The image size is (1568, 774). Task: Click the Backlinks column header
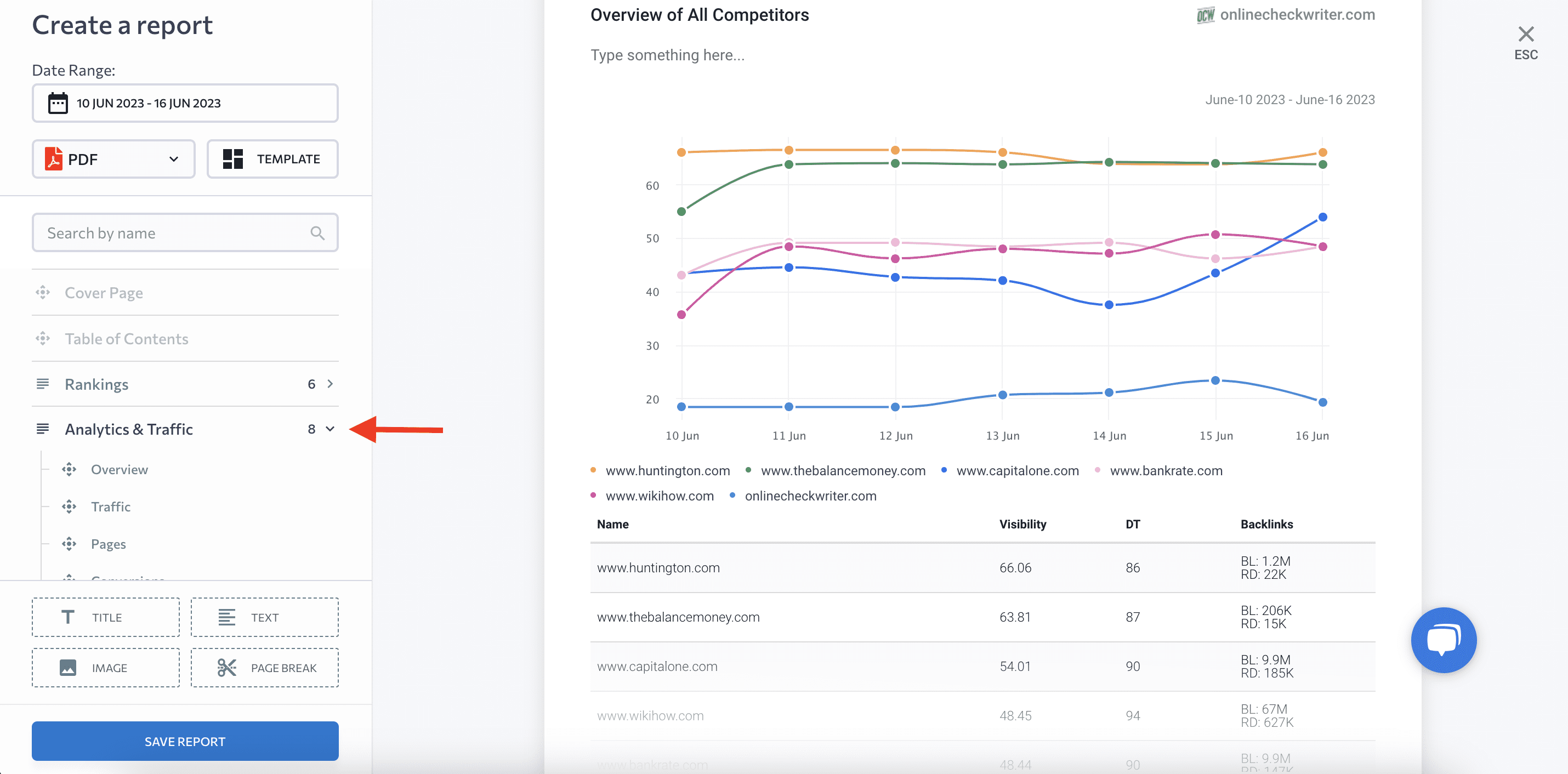pos(1266,524)
